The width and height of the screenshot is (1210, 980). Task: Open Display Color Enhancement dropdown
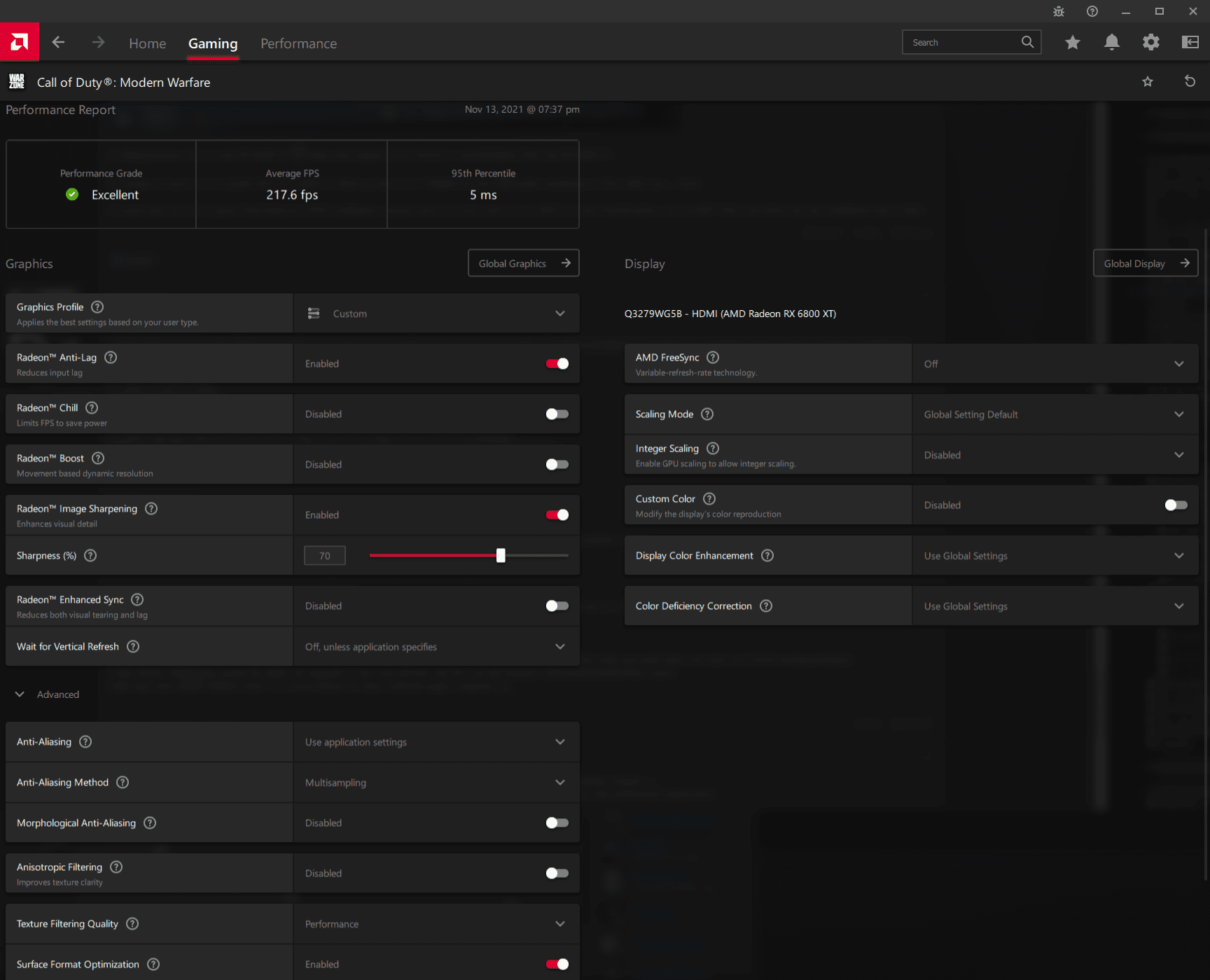pyautogui.click(x=1055, y=555)
